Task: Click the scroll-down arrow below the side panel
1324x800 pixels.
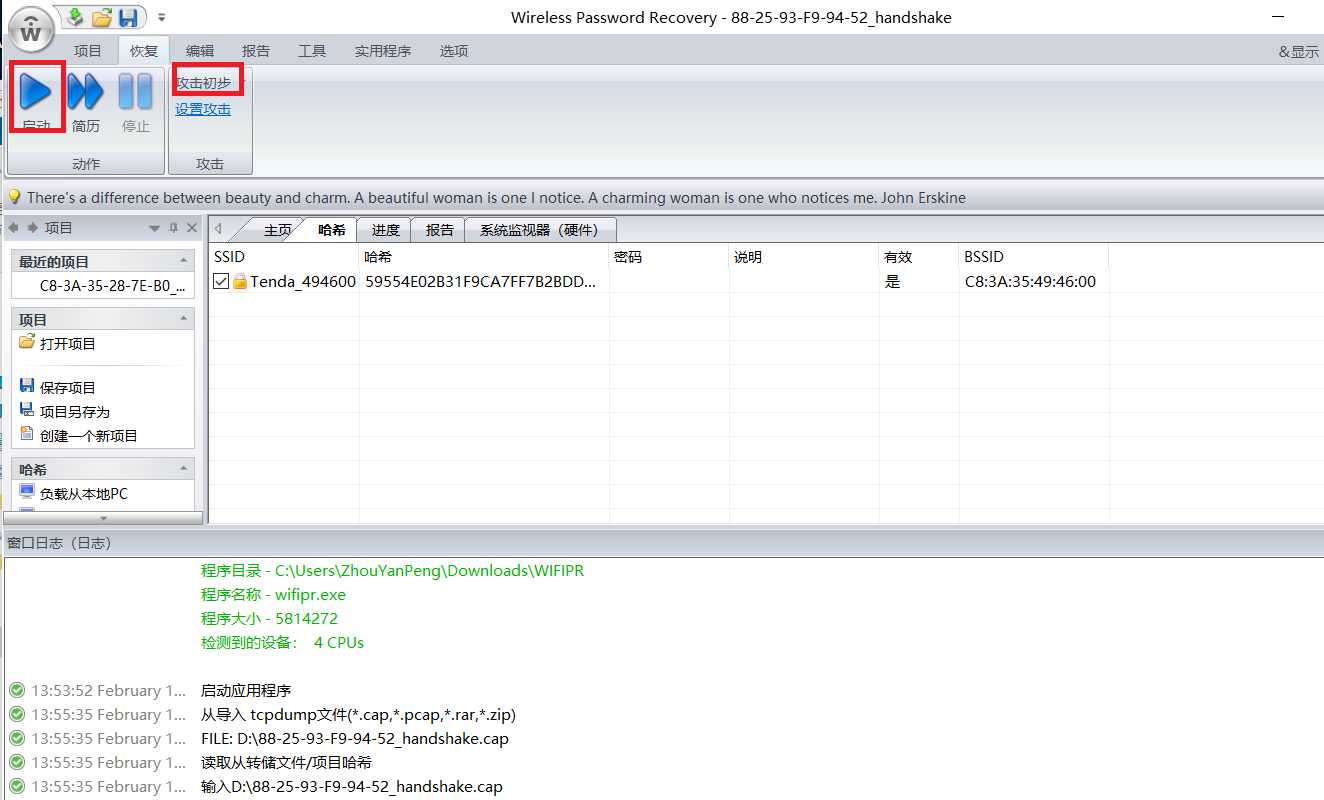Action: (x=103, y=518)
